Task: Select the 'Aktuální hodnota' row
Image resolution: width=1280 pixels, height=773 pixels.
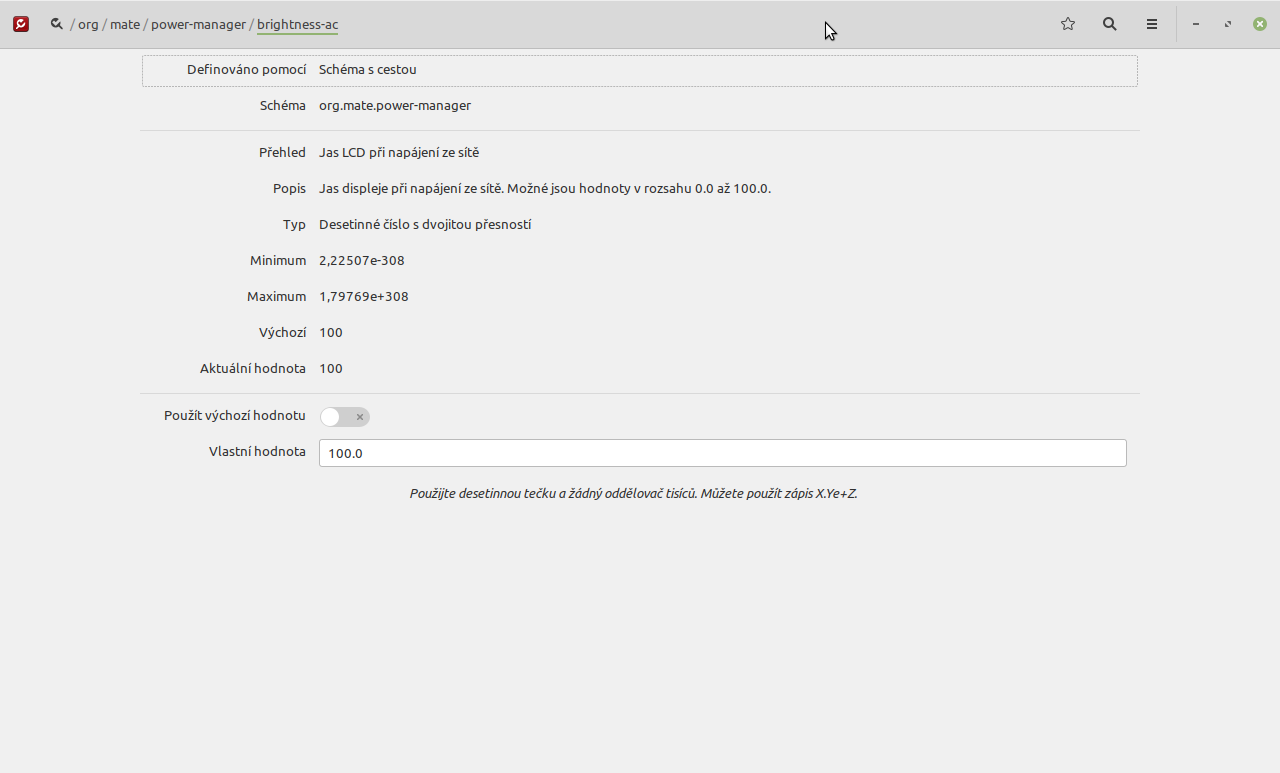Action: tap(640, 369)
